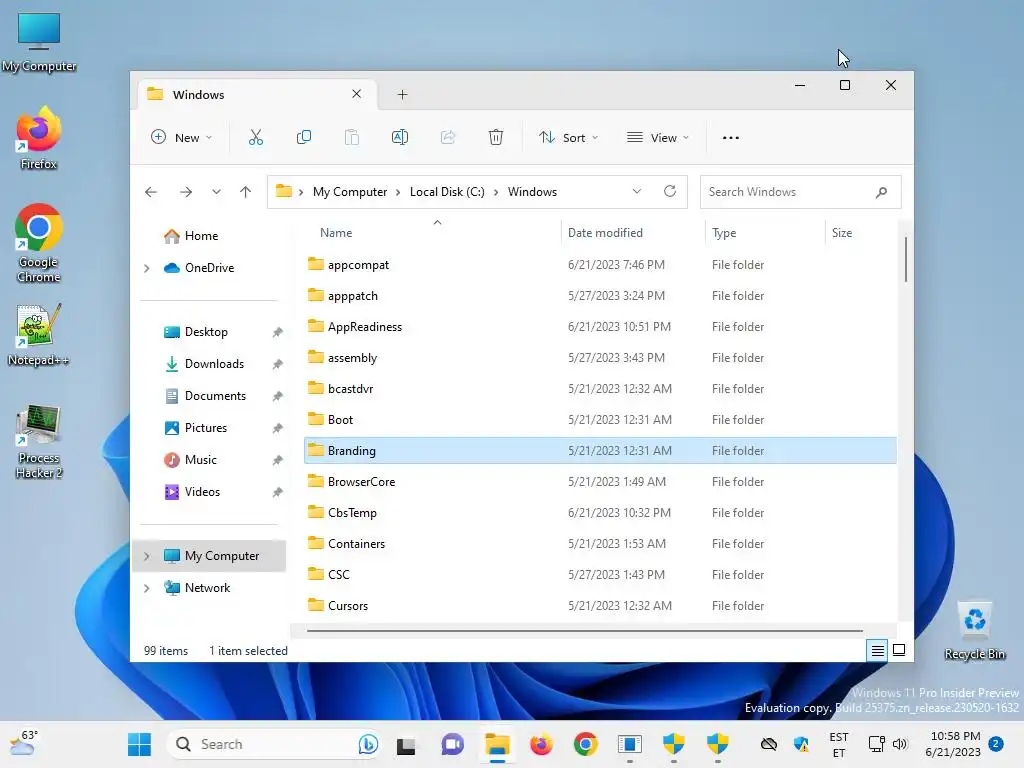Sort by Type column header
This screenshot has height=768, width=1024.
point(724,232)
